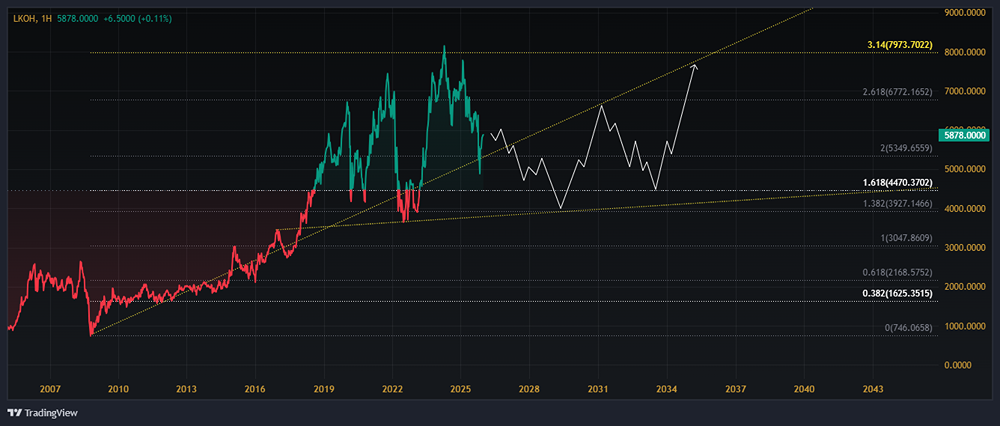Click the 7000.0000 price axis label

pyautogui.click(x=964, y=91)
